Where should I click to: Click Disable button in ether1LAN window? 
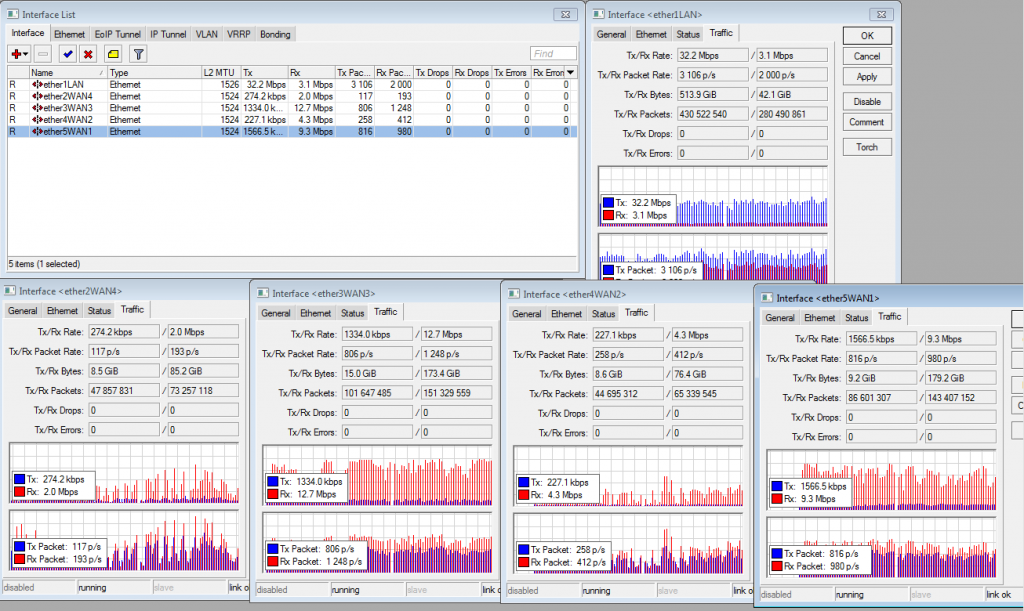(x=867, y=101)
